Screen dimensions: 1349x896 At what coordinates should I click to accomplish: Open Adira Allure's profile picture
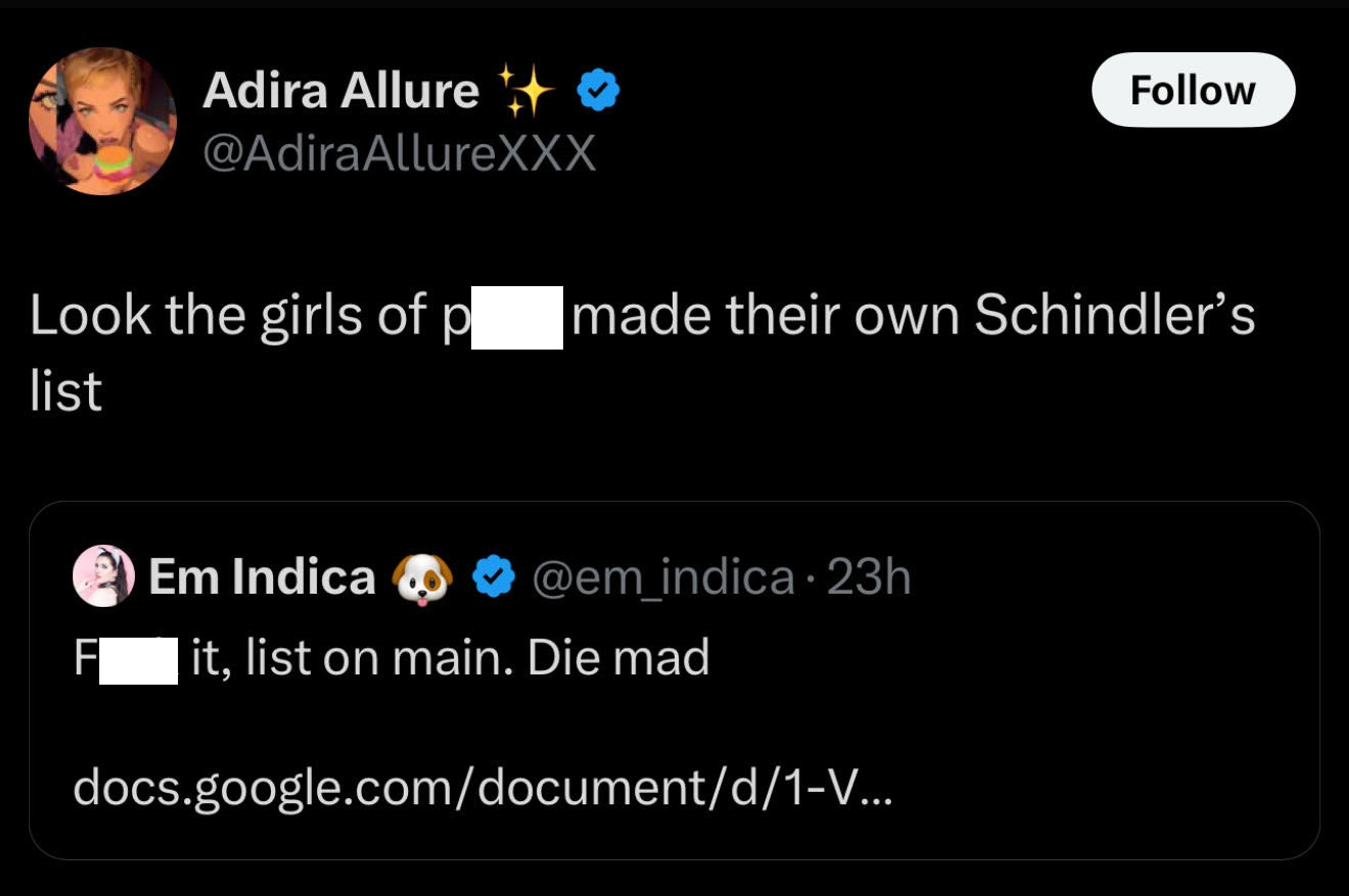[x=103, y=121]
